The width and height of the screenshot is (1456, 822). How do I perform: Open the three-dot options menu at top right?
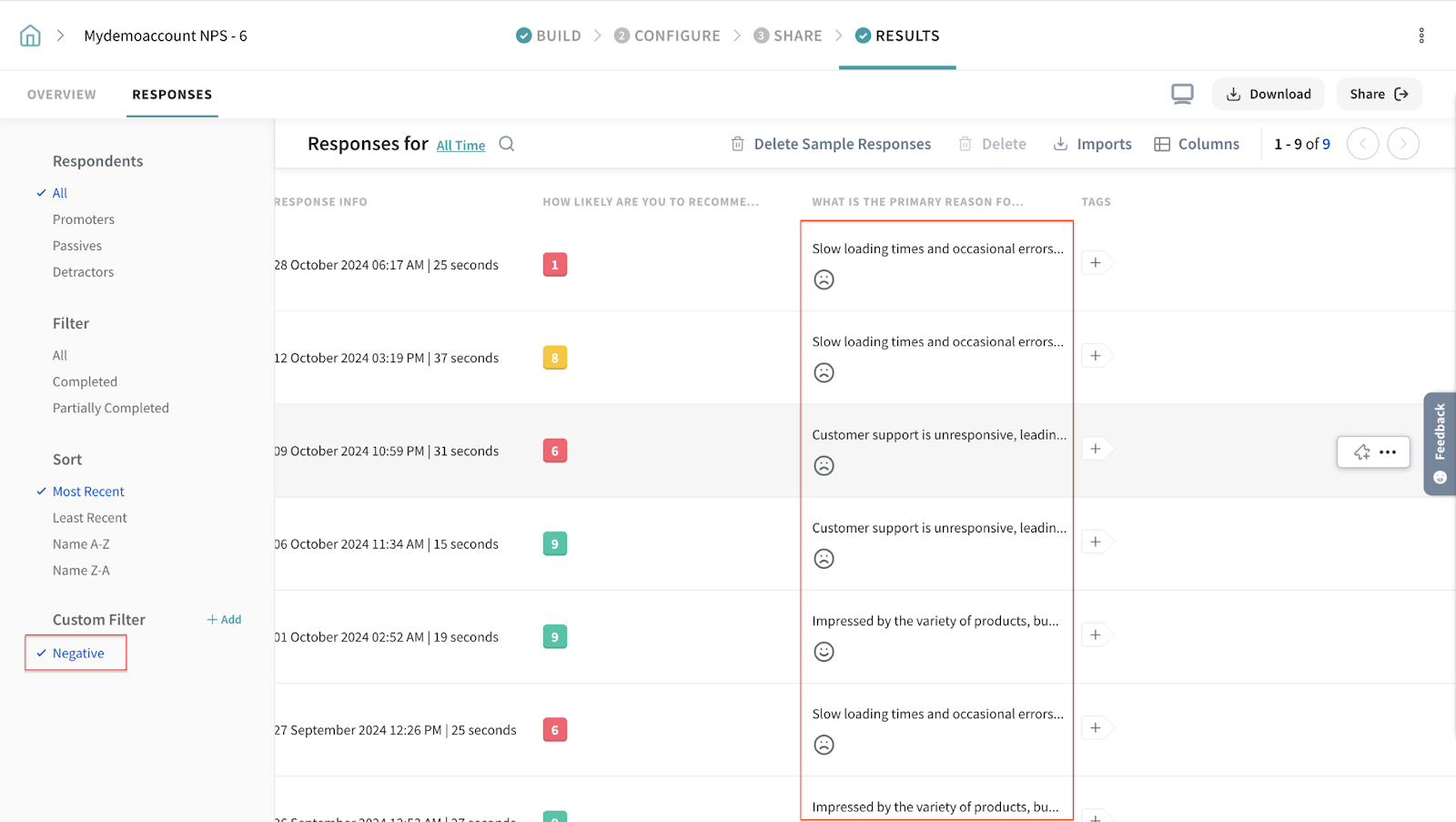click(1421, 36)
